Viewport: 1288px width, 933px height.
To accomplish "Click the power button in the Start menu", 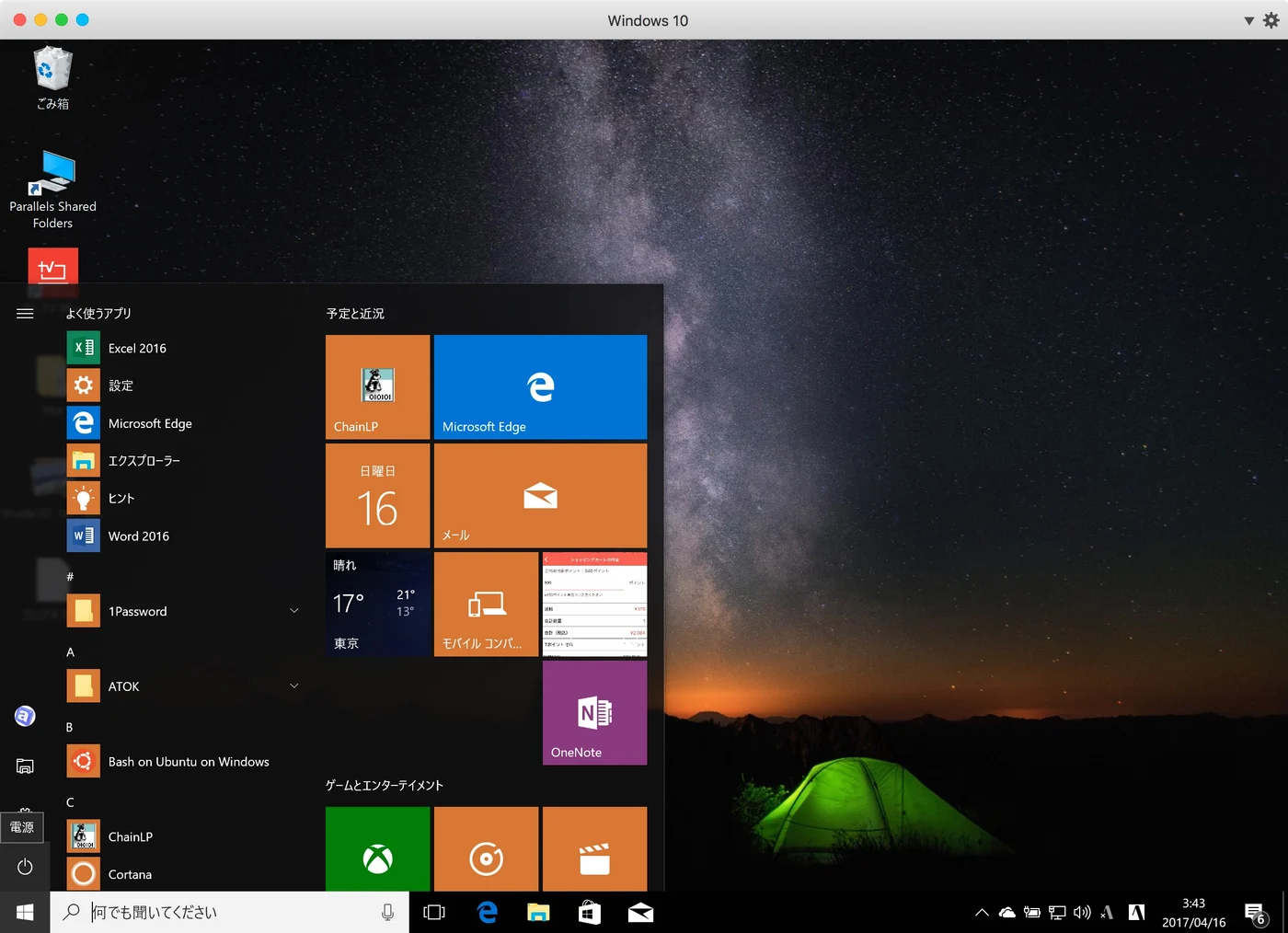I will (25, 868).
